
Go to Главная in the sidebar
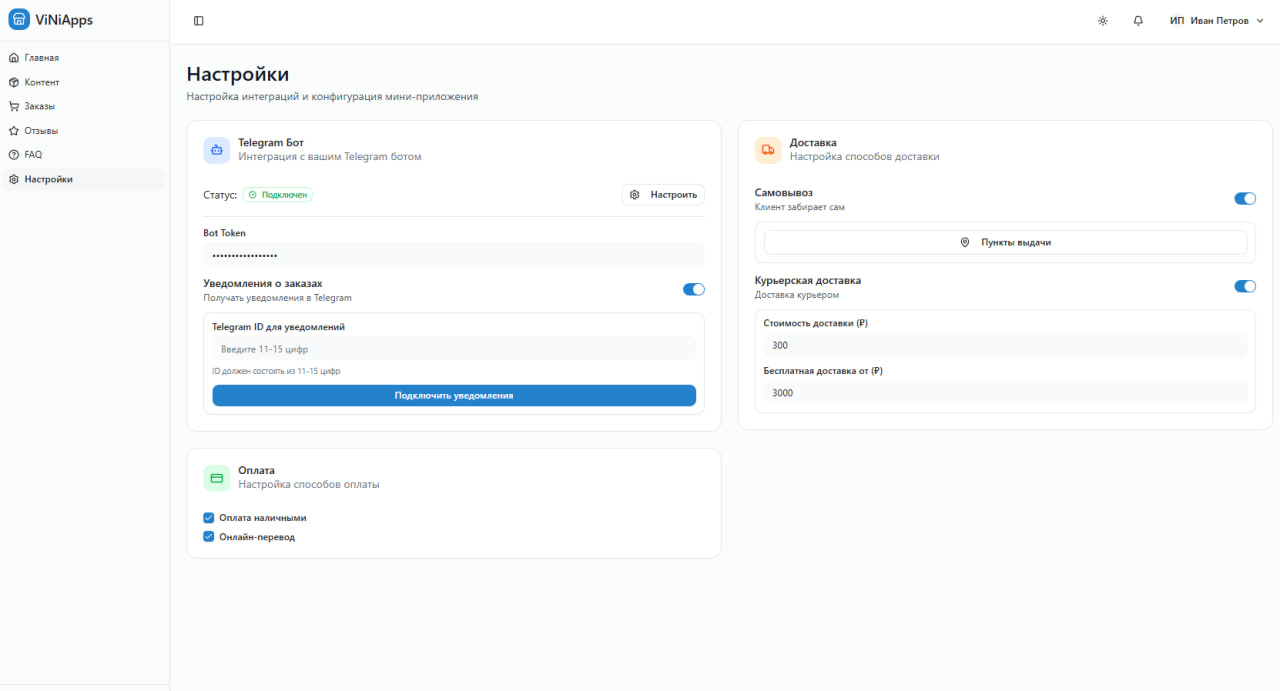(x=42, y=58)
